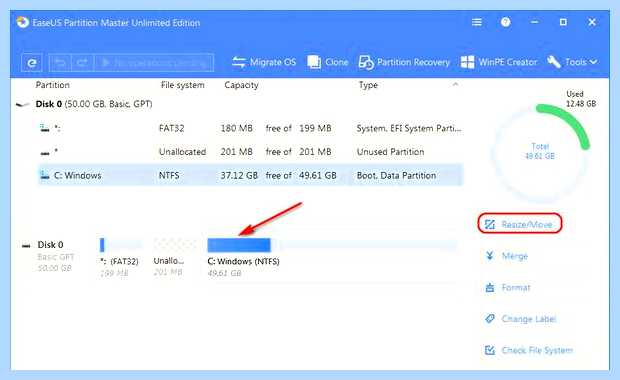Select the Unallocated block in the disk map
The image size is (620, 380).
[174, 245]
